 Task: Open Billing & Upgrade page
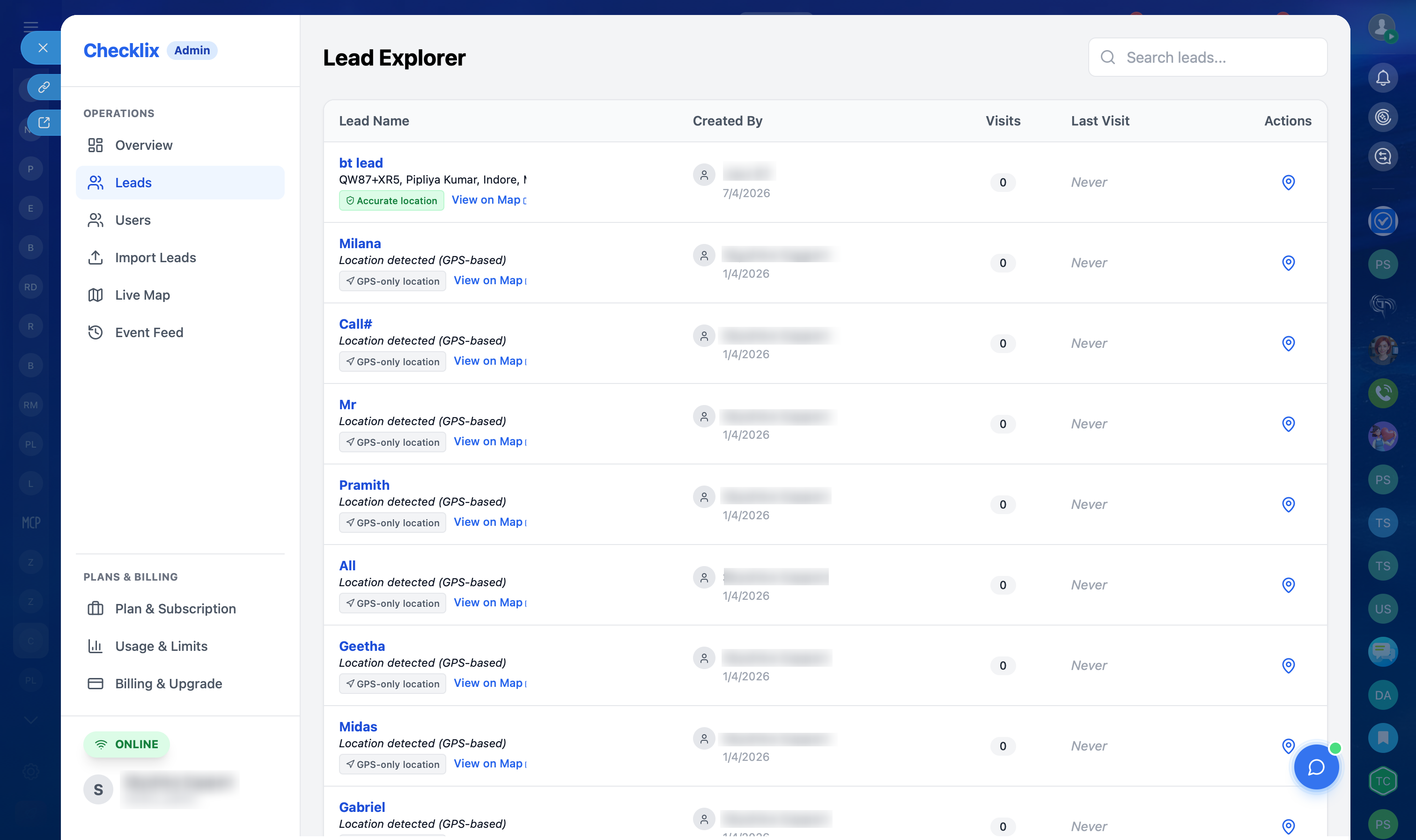coord(168,683)
